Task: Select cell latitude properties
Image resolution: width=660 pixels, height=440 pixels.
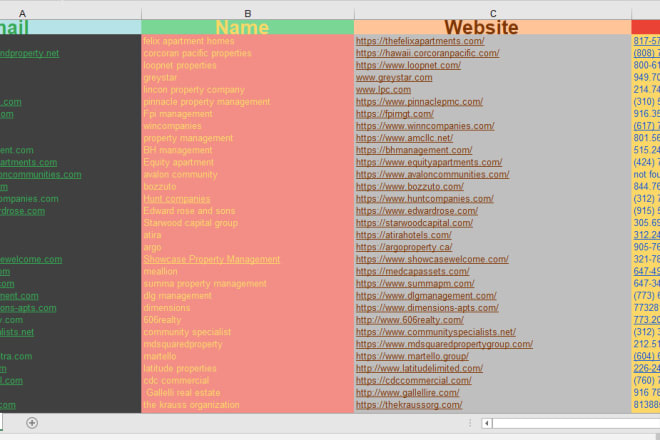Action: point(248,368)
